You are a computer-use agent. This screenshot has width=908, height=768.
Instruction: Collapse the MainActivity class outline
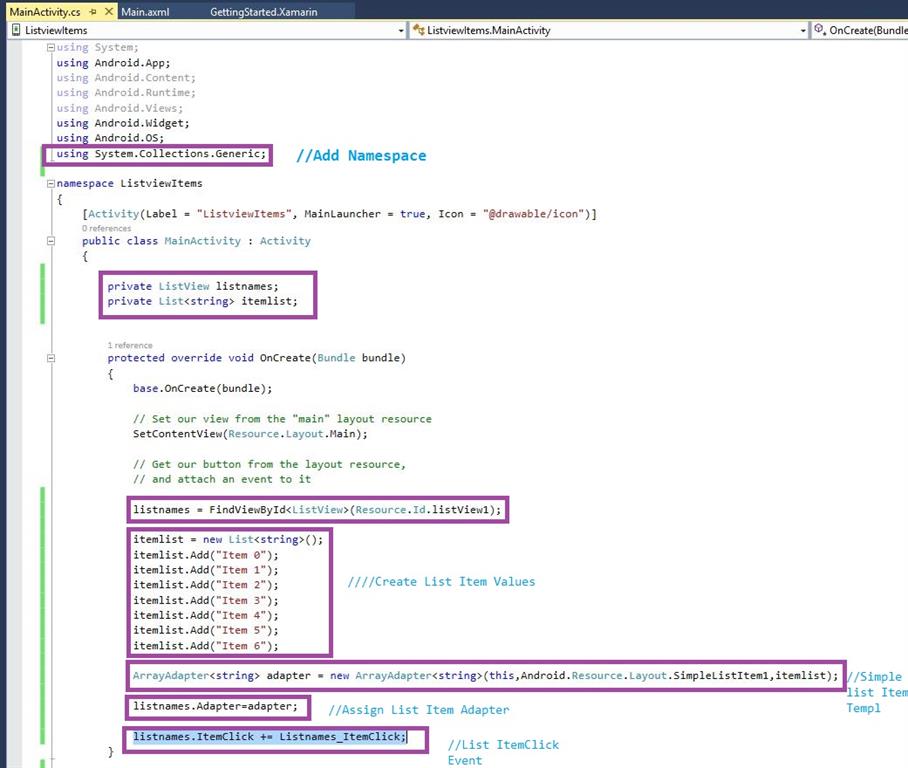coord(50,241)
